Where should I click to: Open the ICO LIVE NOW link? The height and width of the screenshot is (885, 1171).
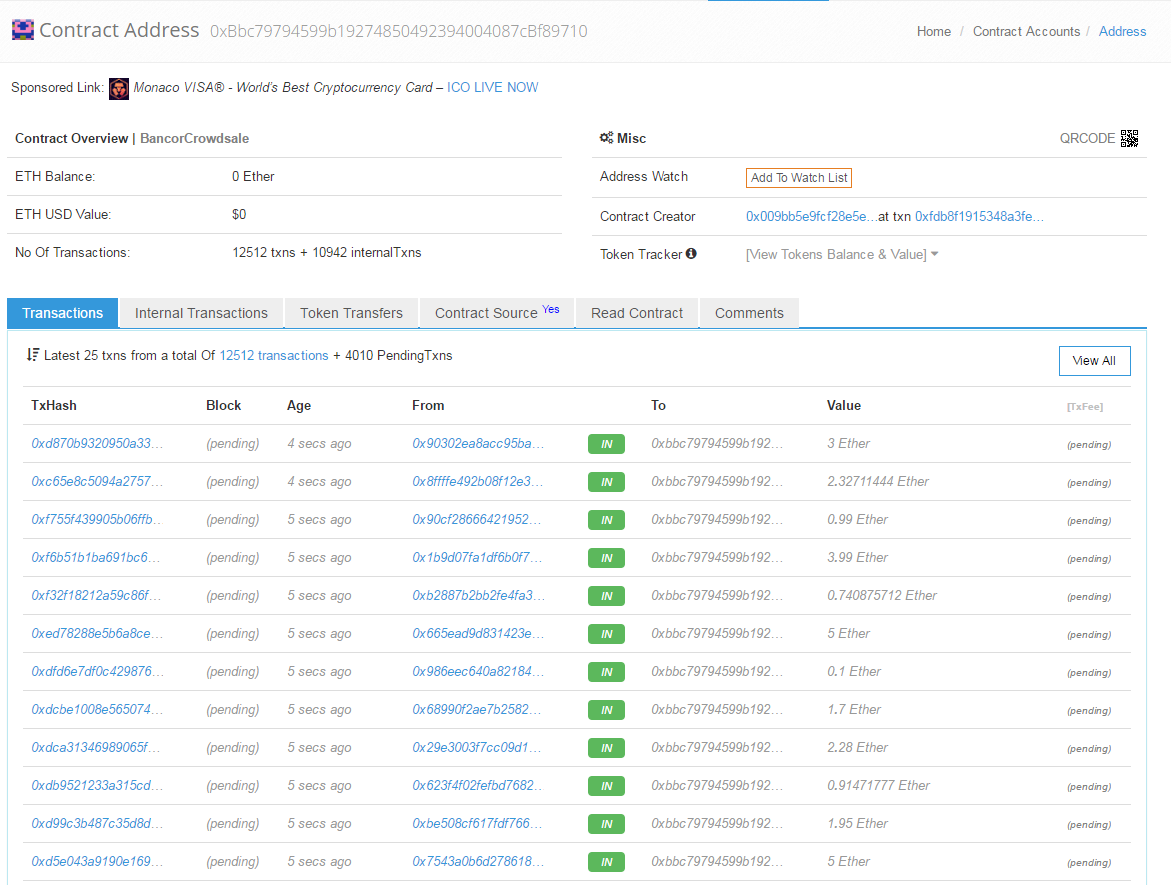(x=492, y=87)
